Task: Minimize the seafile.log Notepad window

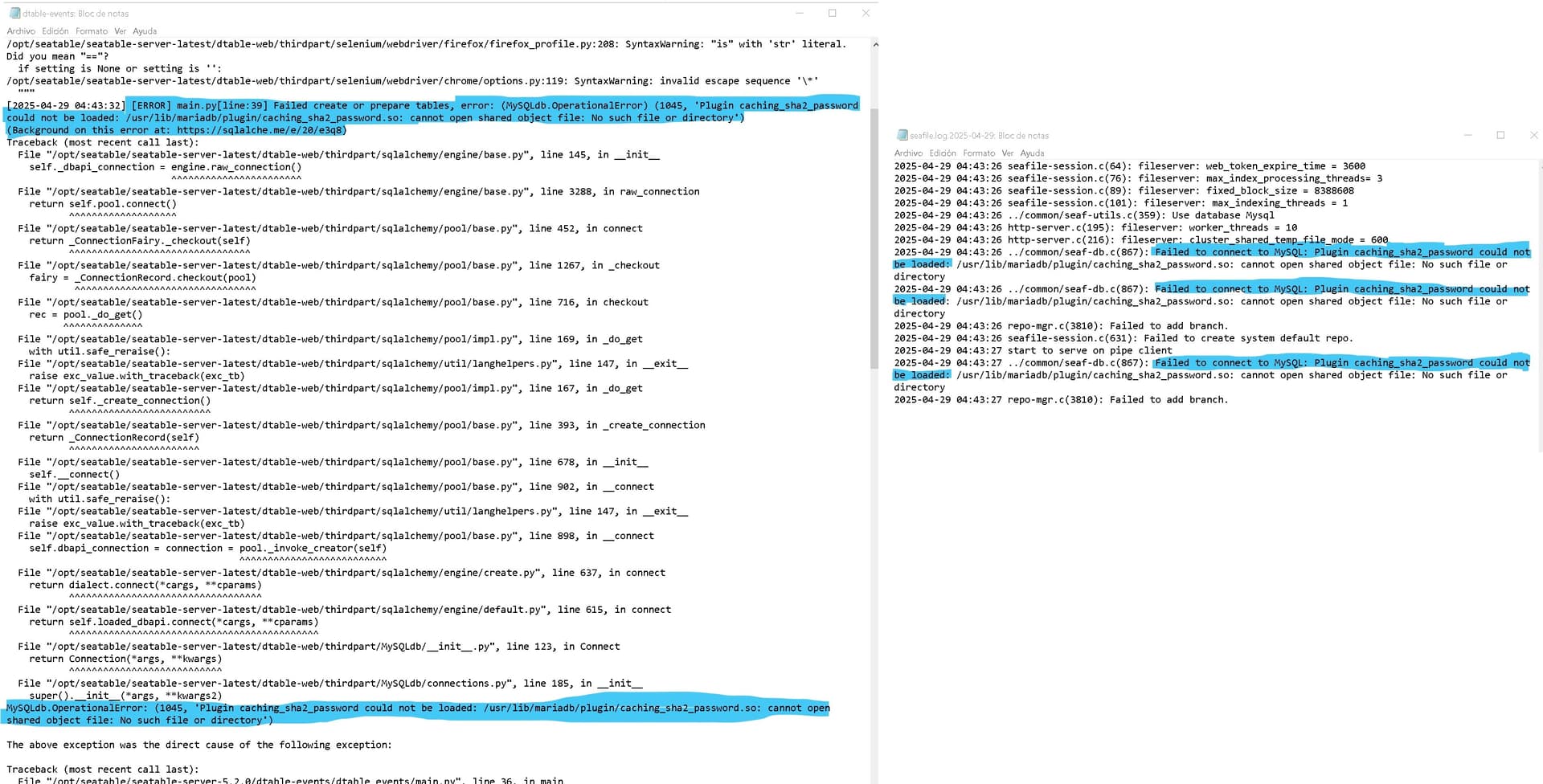Action: click(1467, 135)
